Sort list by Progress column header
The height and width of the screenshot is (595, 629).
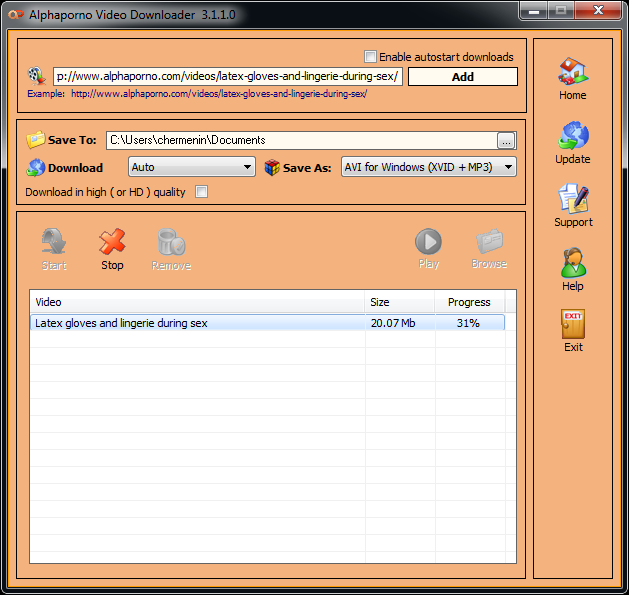(x=469, y=302)
